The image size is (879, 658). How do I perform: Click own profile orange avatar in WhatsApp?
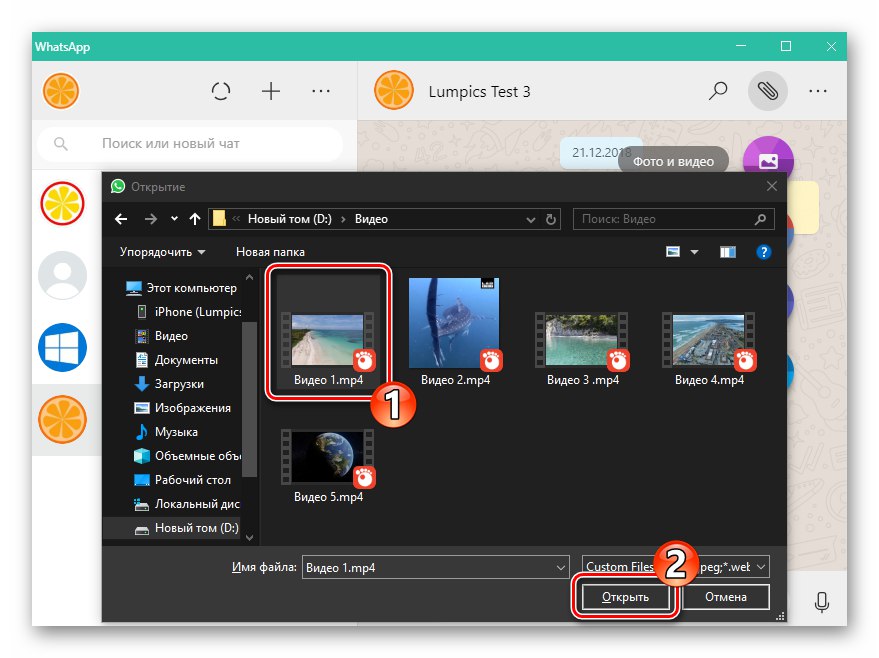coord(61,91)
